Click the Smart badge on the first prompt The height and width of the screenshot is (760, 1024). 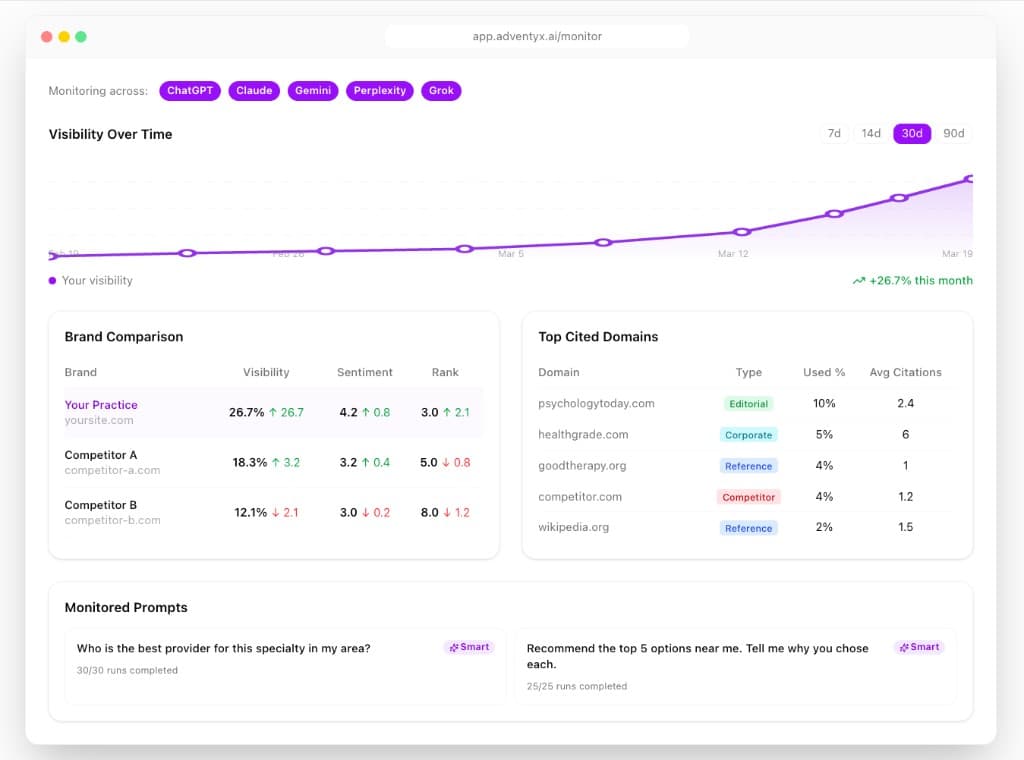point(469,647)
